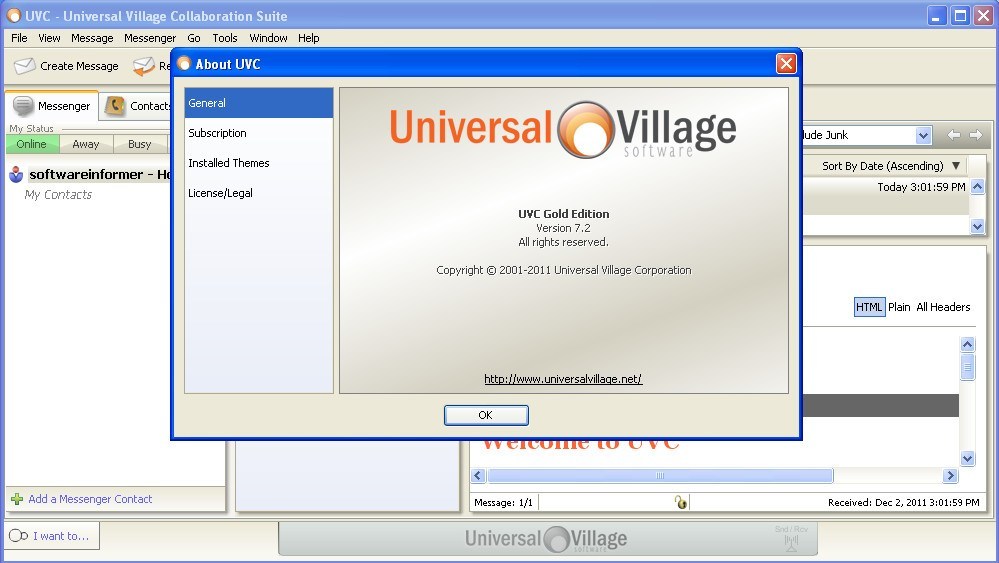Open the Message menu
This screenshot has width=999, height=563.
[x=92, y=38]
